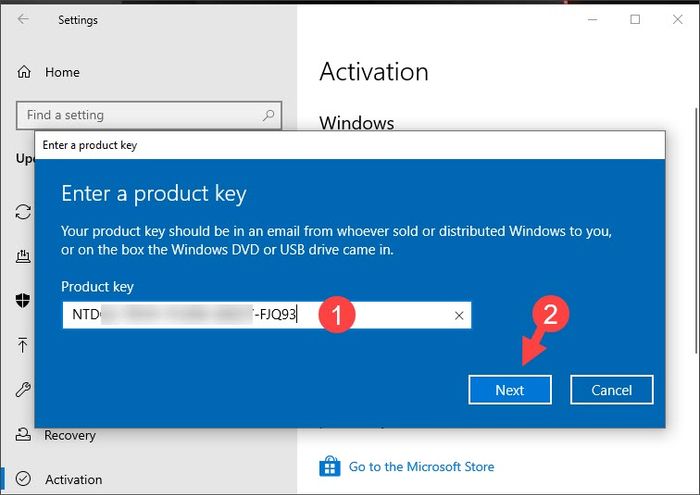Viewport: 700px width, 495px height.
Task: Click the Microsoft Store bag icon
Action: click(x=329, y=467)
